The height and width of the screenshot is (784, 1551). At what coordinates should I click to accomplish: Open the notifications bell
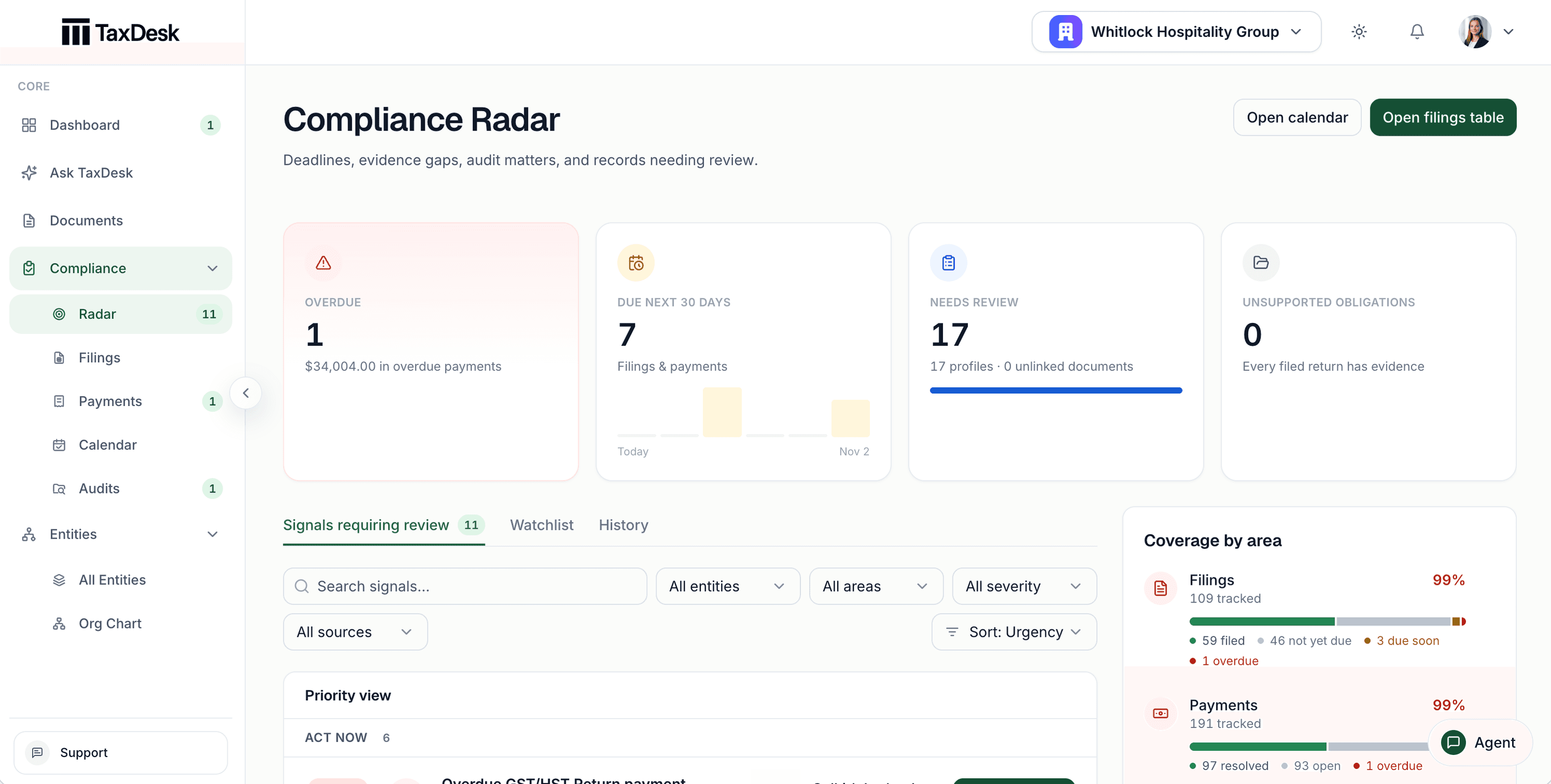coord(1417,32)
